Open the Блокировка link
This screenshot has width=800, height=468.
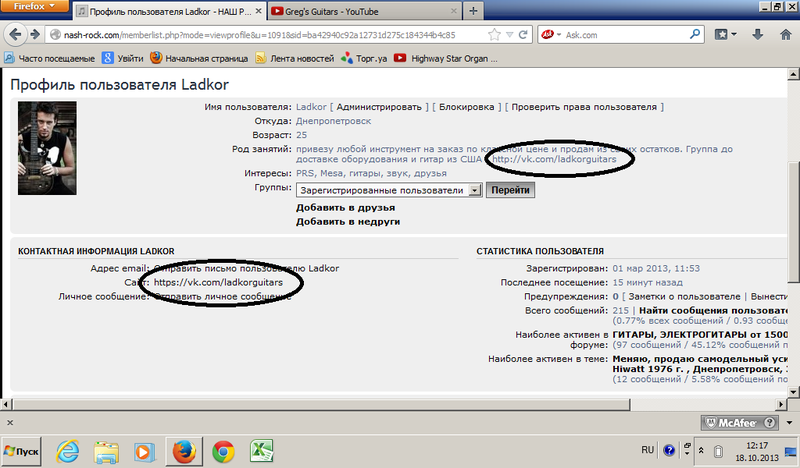click(x=467, y=107)
